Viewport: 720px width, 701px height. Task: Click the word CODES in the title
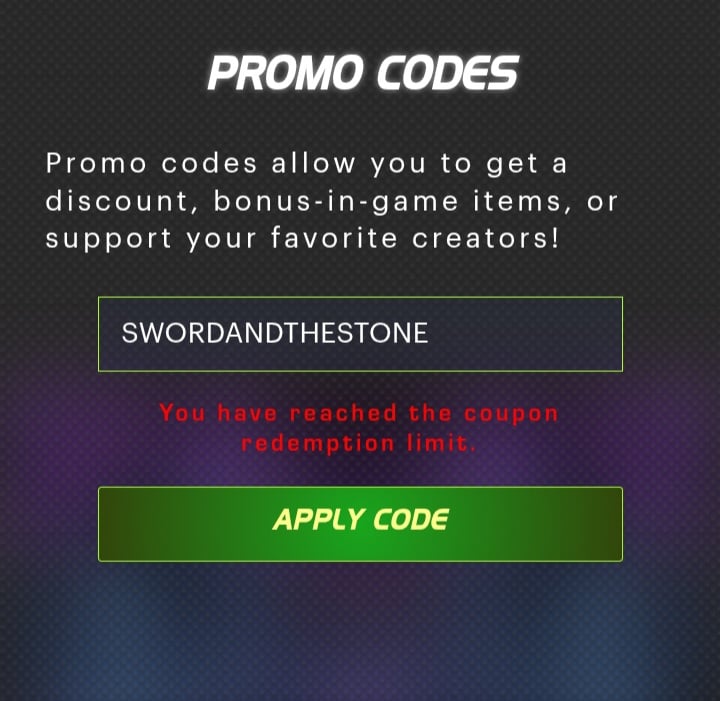coord(448,73)
